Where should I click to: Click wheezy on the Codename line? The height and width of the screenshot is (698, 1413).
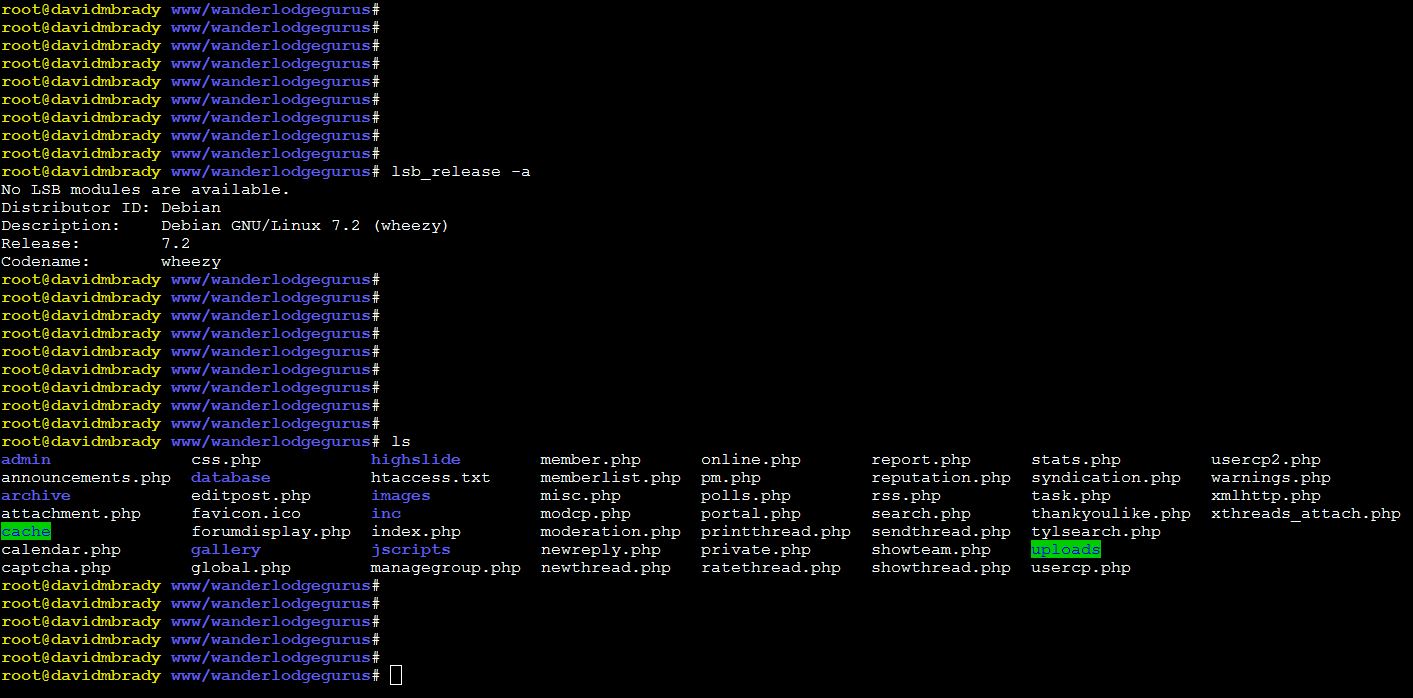tap(190, 262)
